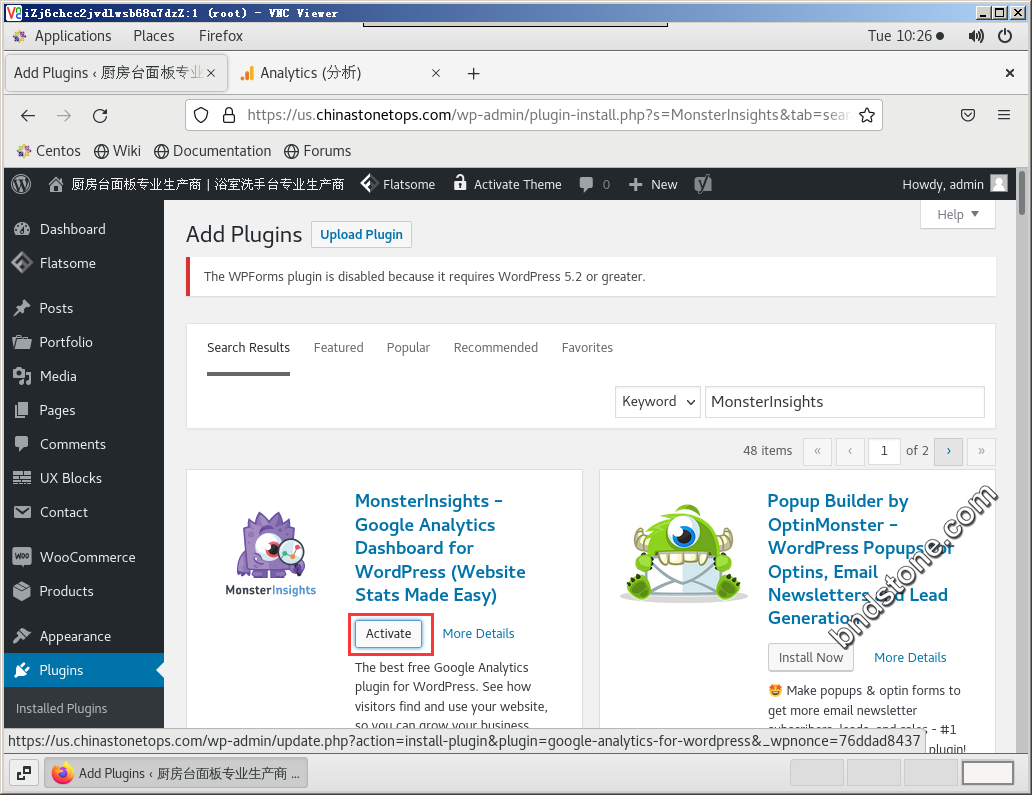Open the Centos bookmark
The height and width of the screenshot is (795, 1032).
click(x=48, y=151)
